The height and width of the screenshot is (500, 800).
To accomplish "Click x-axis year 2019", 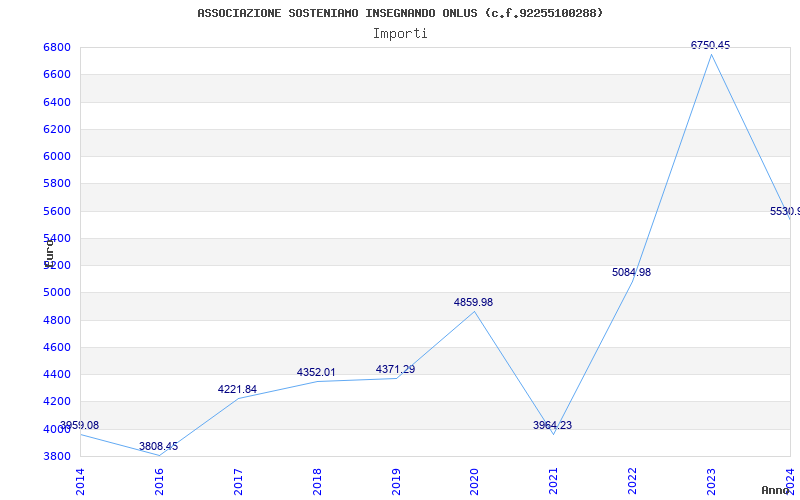I will point(395,482).
